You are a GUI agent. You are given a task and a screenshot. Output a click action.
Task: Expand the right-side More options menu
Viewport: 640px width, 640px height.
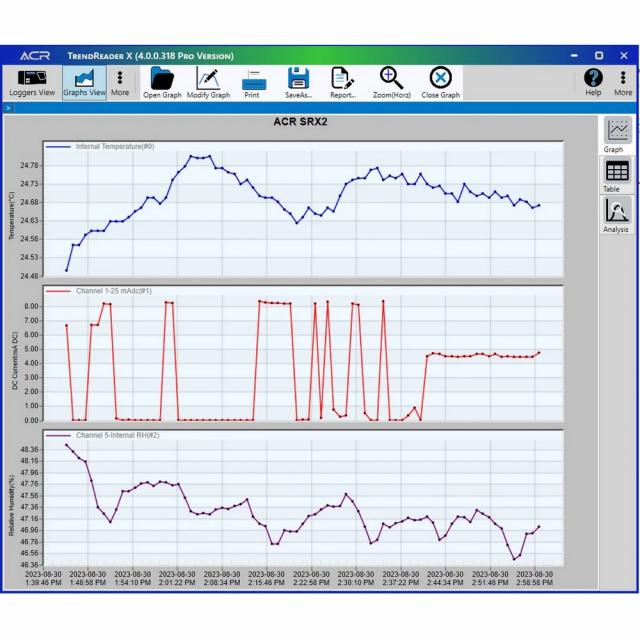[x=623, y=82]
